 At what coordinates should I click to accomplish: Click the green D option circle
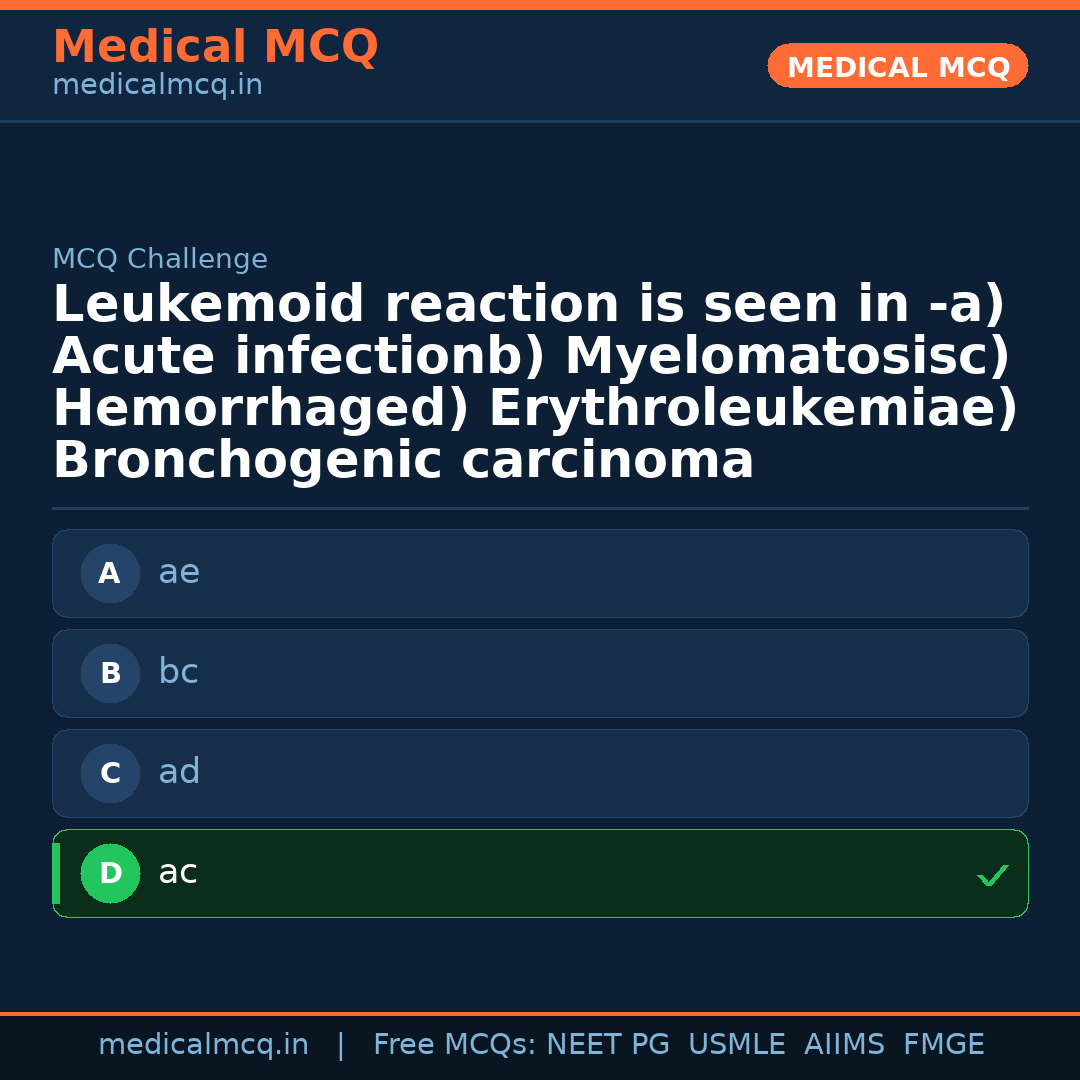click(110, 874)
